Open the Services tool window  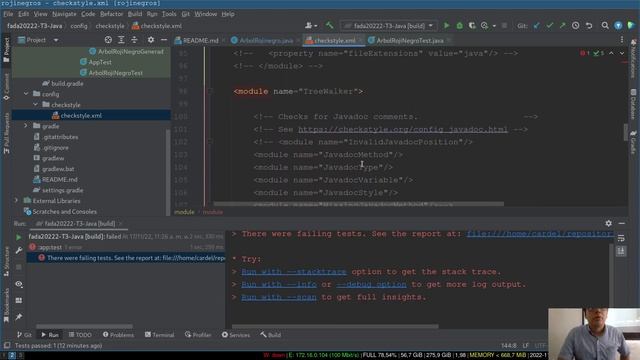(x=236, y=335)
